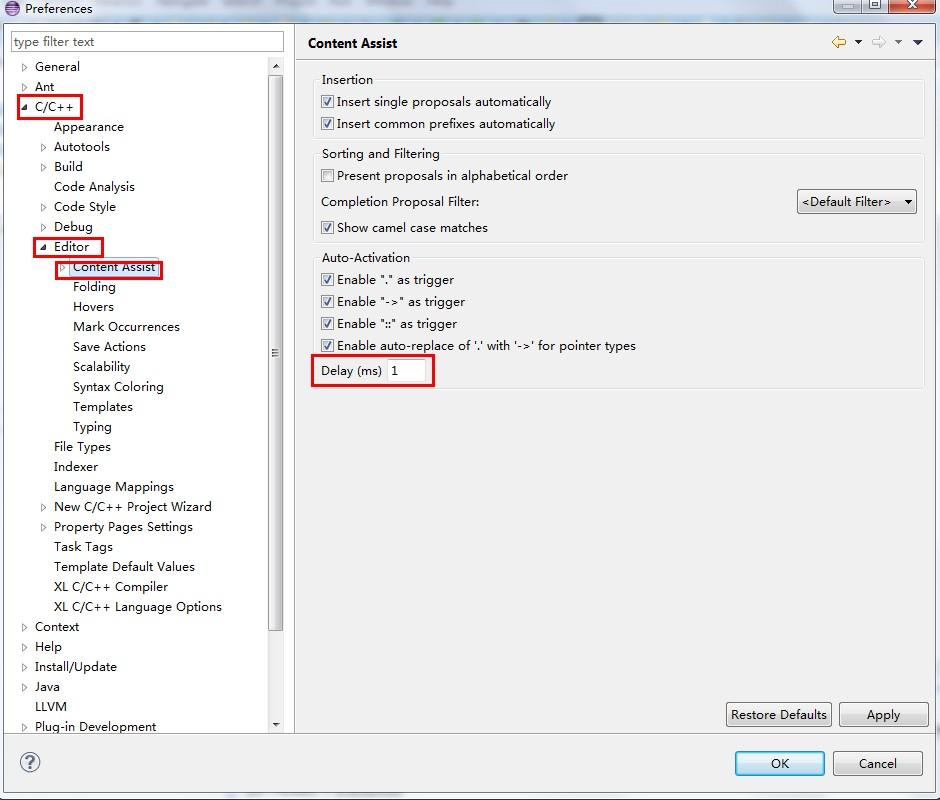Image resolution: width=940 pixels, height=800 pixels.
Task: Click Restore Defaults button
Action: click(x=779, y=714)
